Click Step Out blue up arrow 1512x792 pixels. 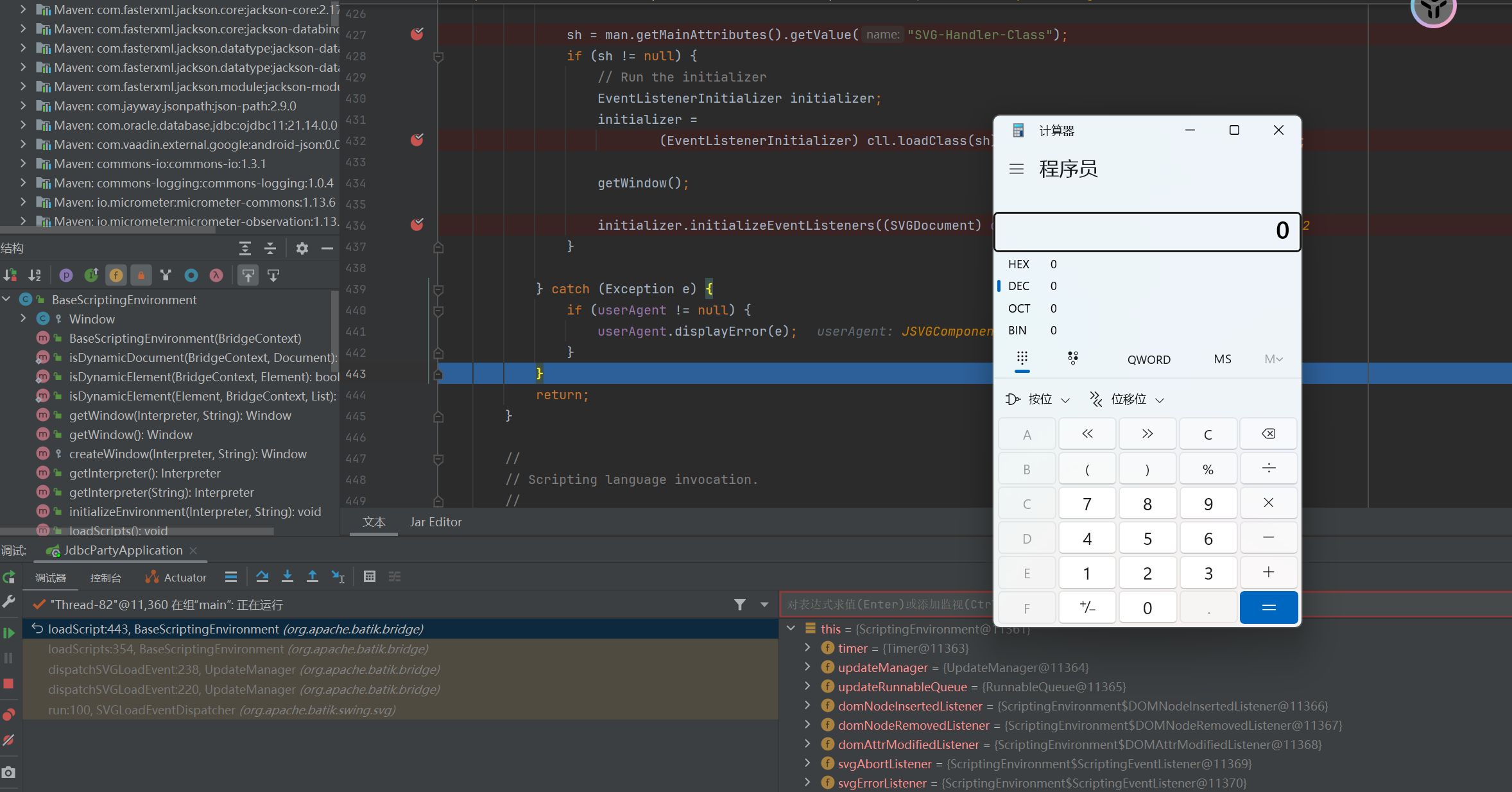(313, 576)
